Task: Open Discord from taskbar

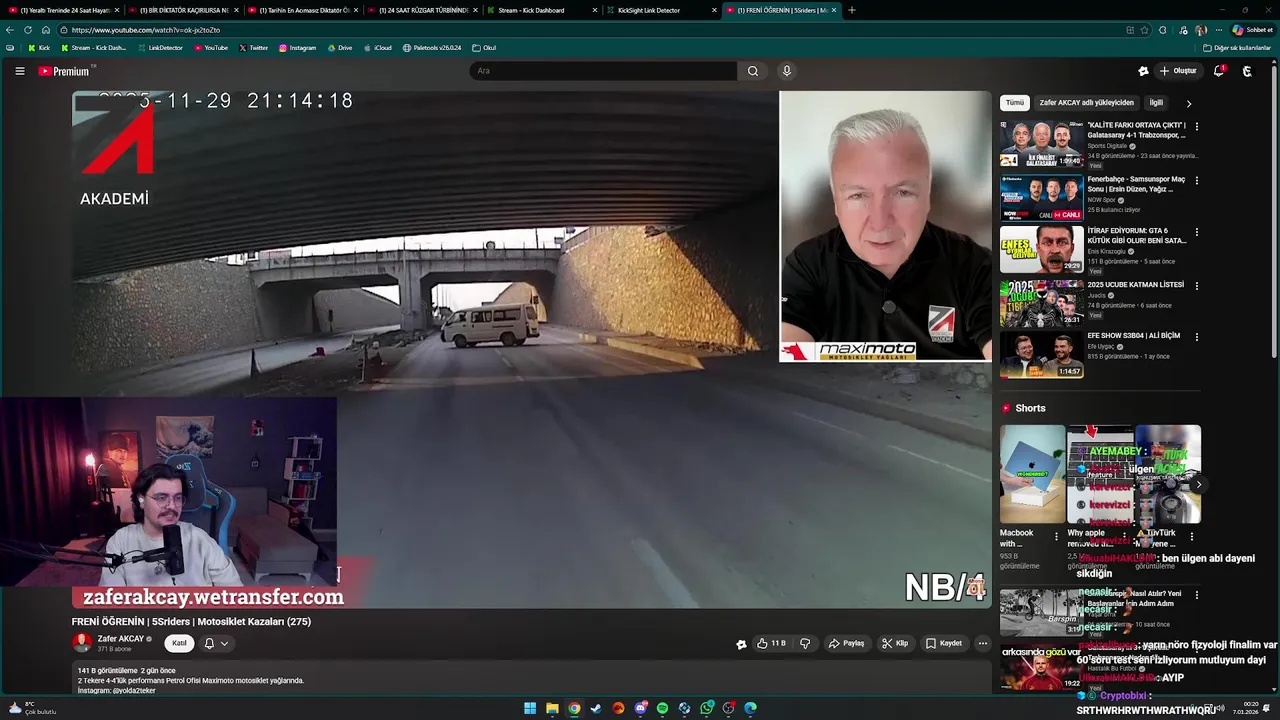Action: click(x=640, y=708)
